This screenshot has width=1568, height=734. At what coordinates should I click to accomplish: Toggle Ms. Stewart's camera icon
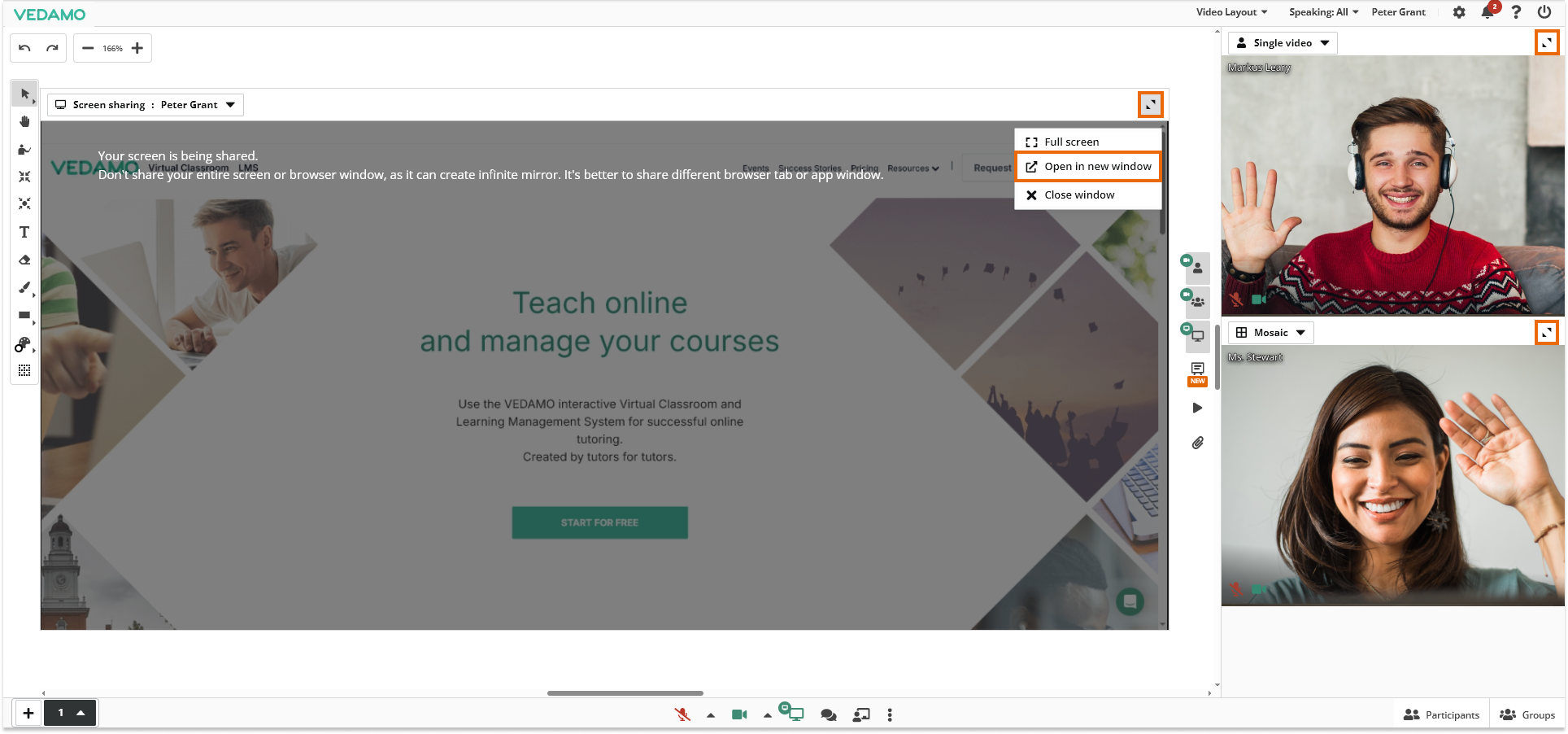(x=1259, y=589)
